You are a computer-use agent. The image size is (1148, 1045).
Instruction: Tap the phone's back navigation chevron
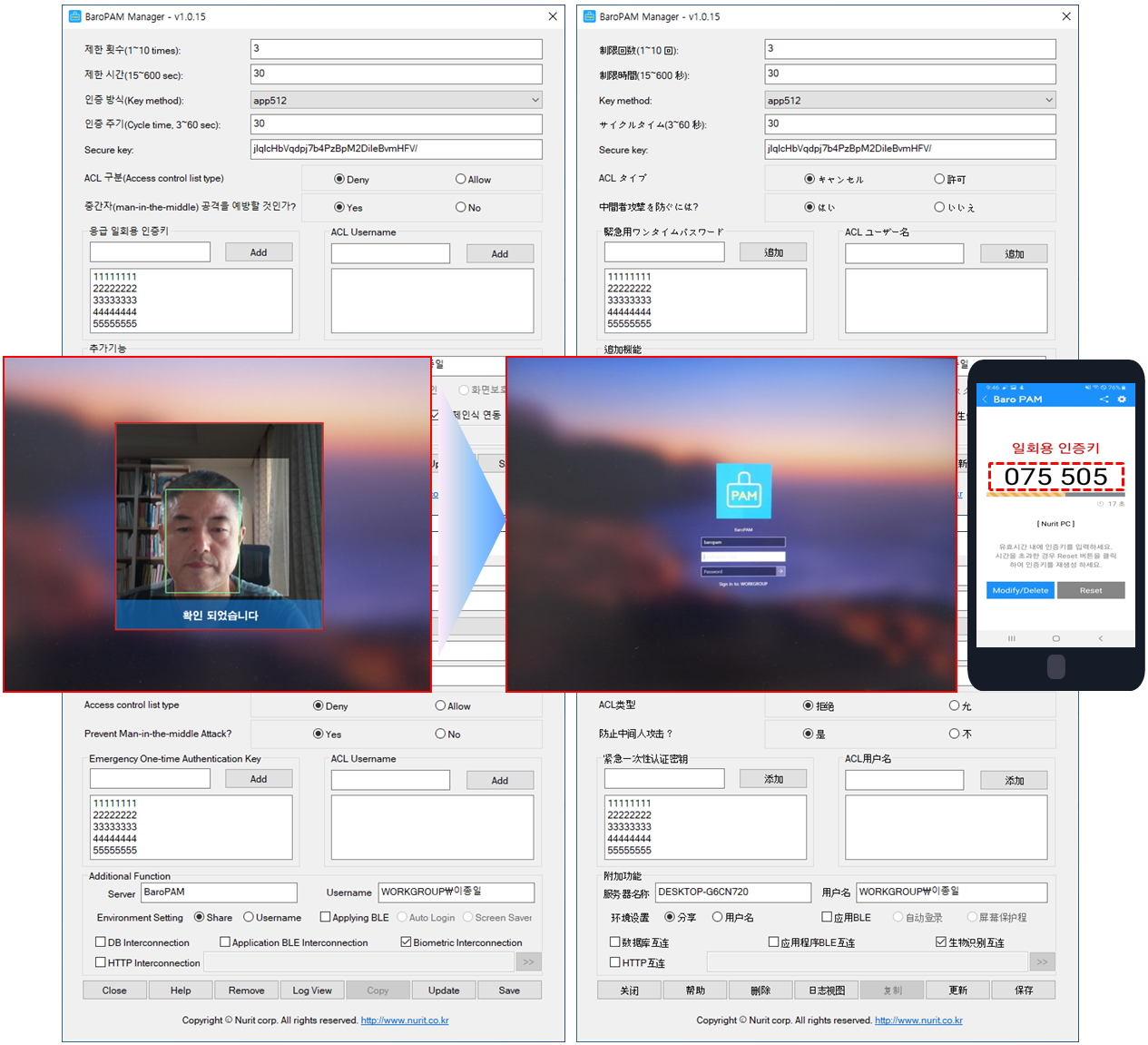pyautogui.click(x=1101, y=638)
